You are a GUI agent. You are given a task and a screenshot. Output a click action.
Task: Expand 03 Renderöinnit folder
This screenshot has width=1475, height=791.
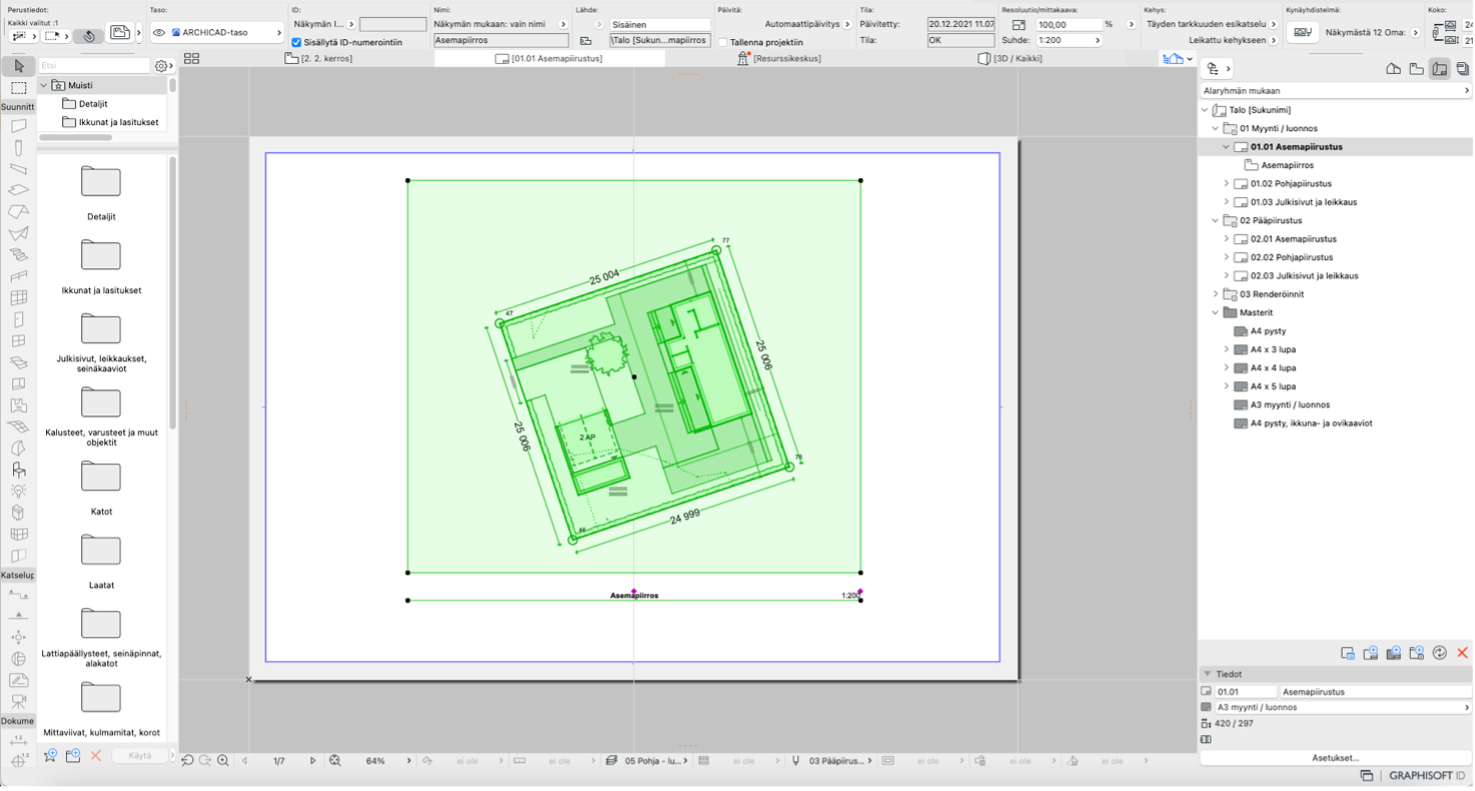click(1216, 294)
